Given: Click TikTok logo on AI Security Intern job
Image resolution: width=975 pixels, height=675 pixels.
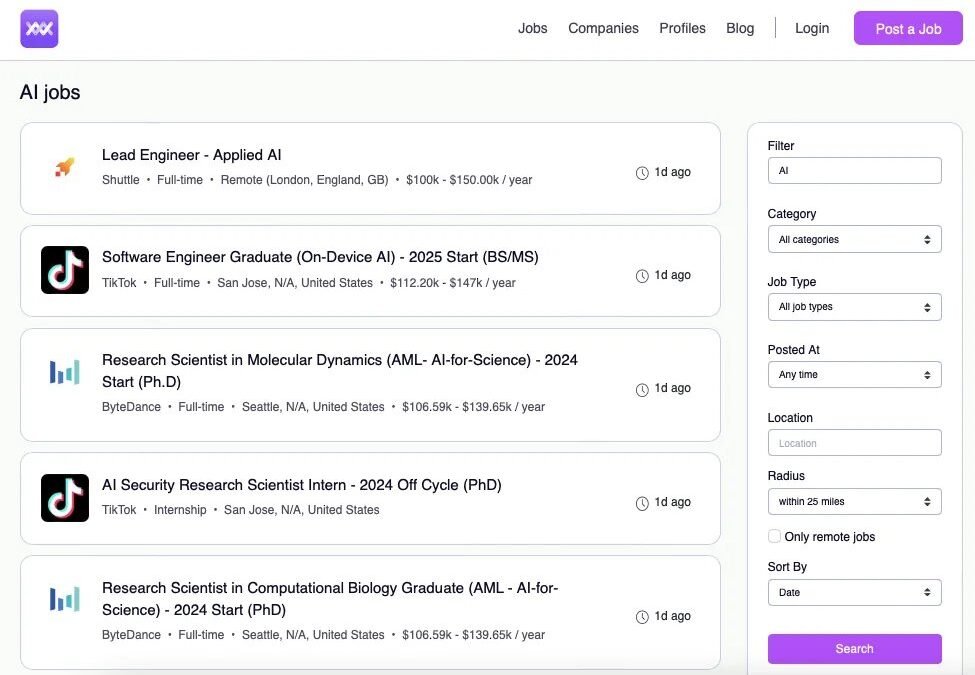Looking at the screenshot, I should 65,498.
